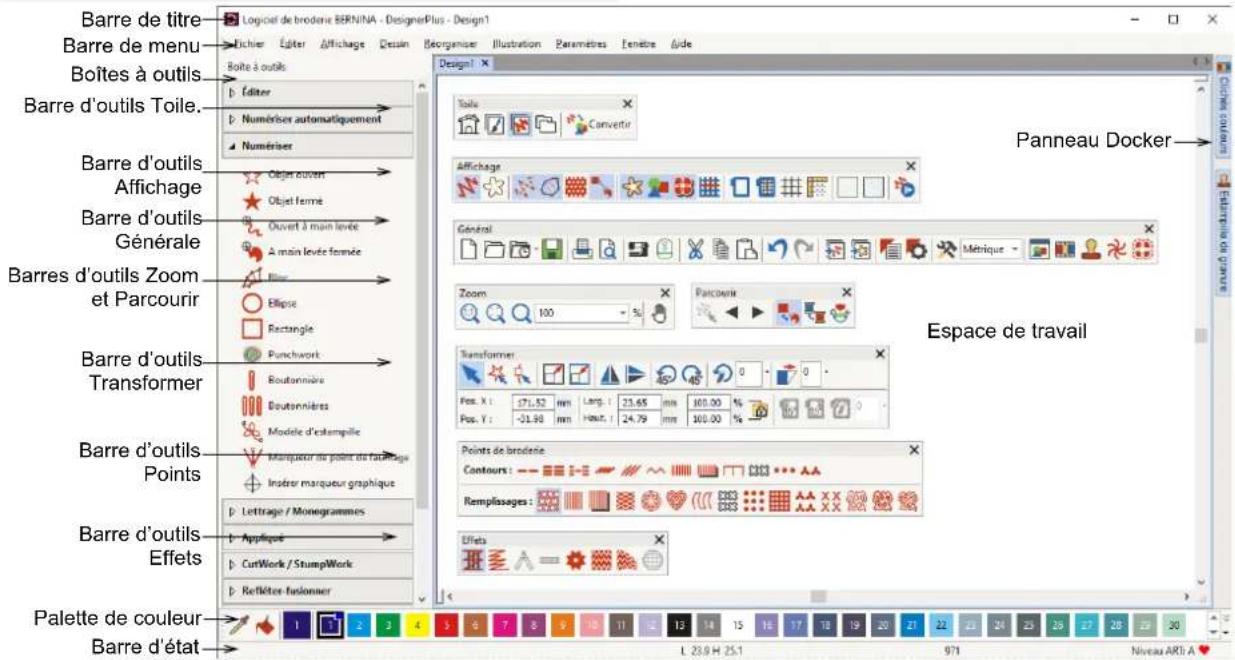1235x660 pixels.
Task: Close the Affichage toolbar
Action: (910, 166)
